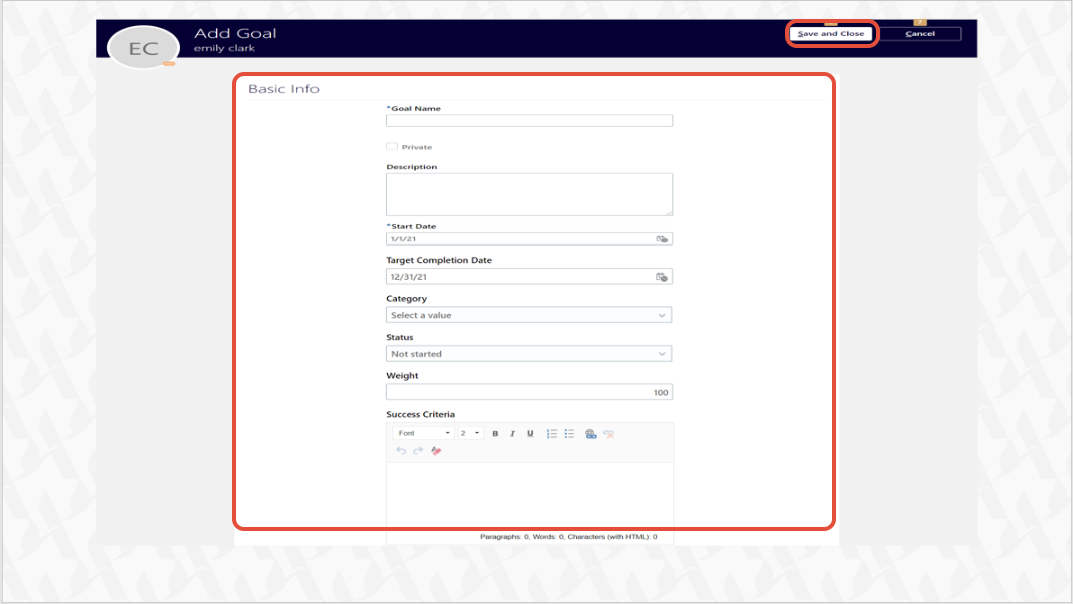Viewport: 1073px width, 604px height.
Task: Open the EC user avatar
Action: pyautogui.click(x=144, y=48)
